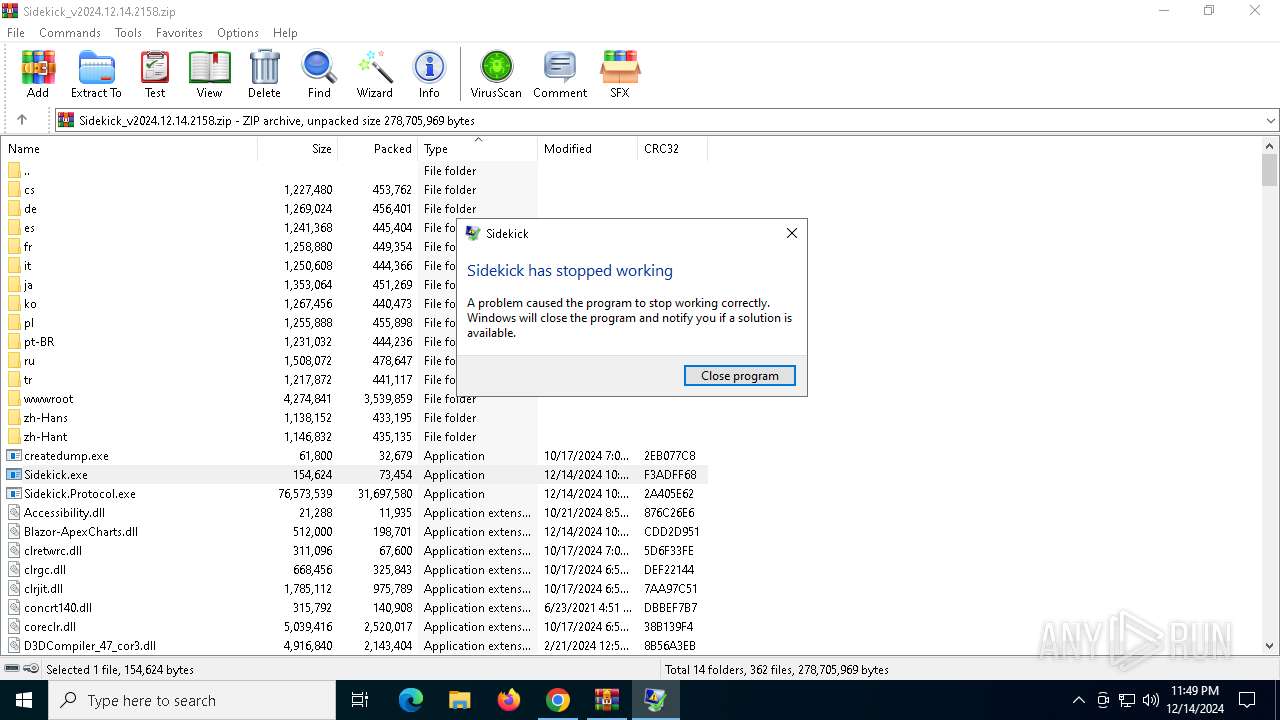Screen dimensions: 1280x720
Task: Sort by Name column header
Action: point(130,148)
